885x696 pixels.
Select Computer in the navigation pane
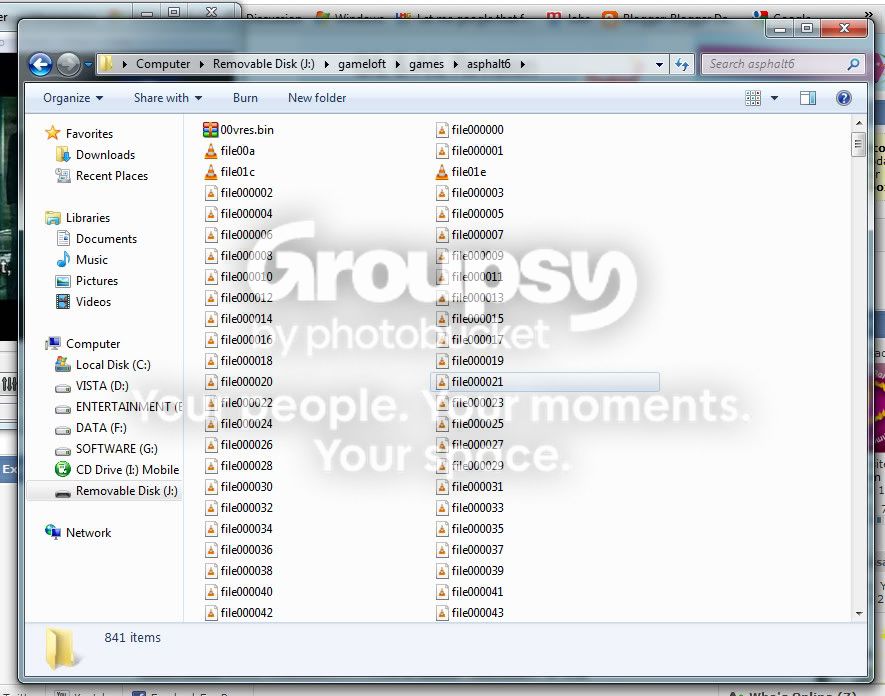[93, 344]
